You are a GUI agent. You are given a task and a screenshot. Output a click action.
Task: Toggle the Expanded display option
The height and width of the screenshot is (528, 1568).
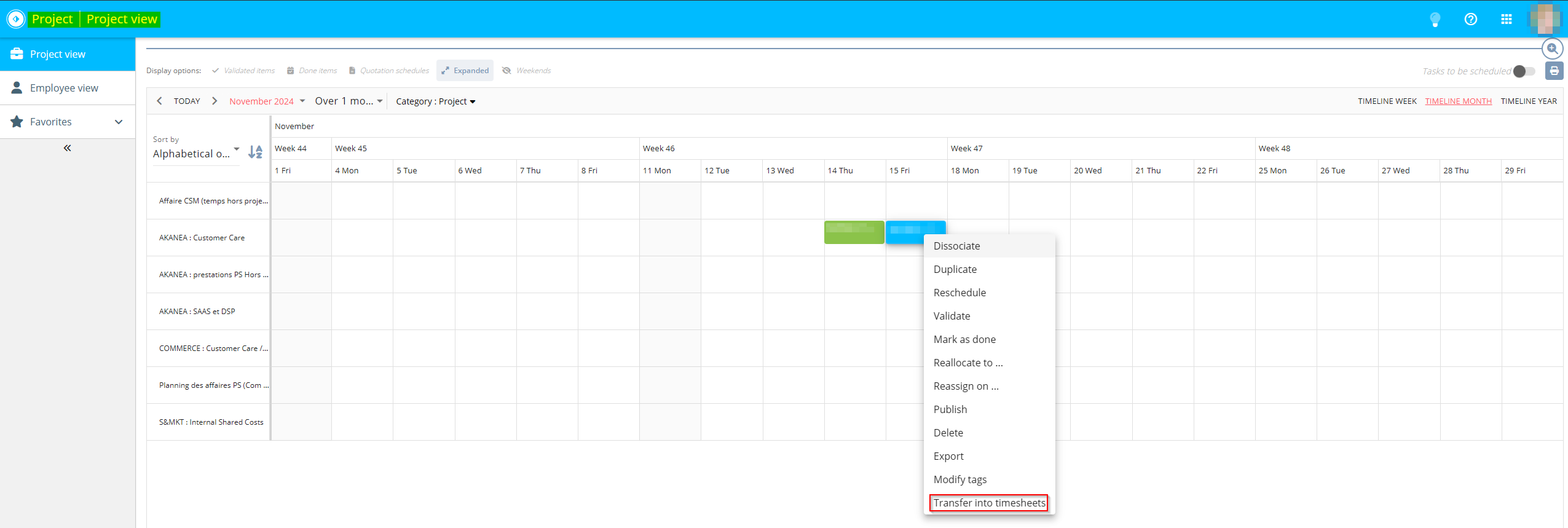point(465,71)
